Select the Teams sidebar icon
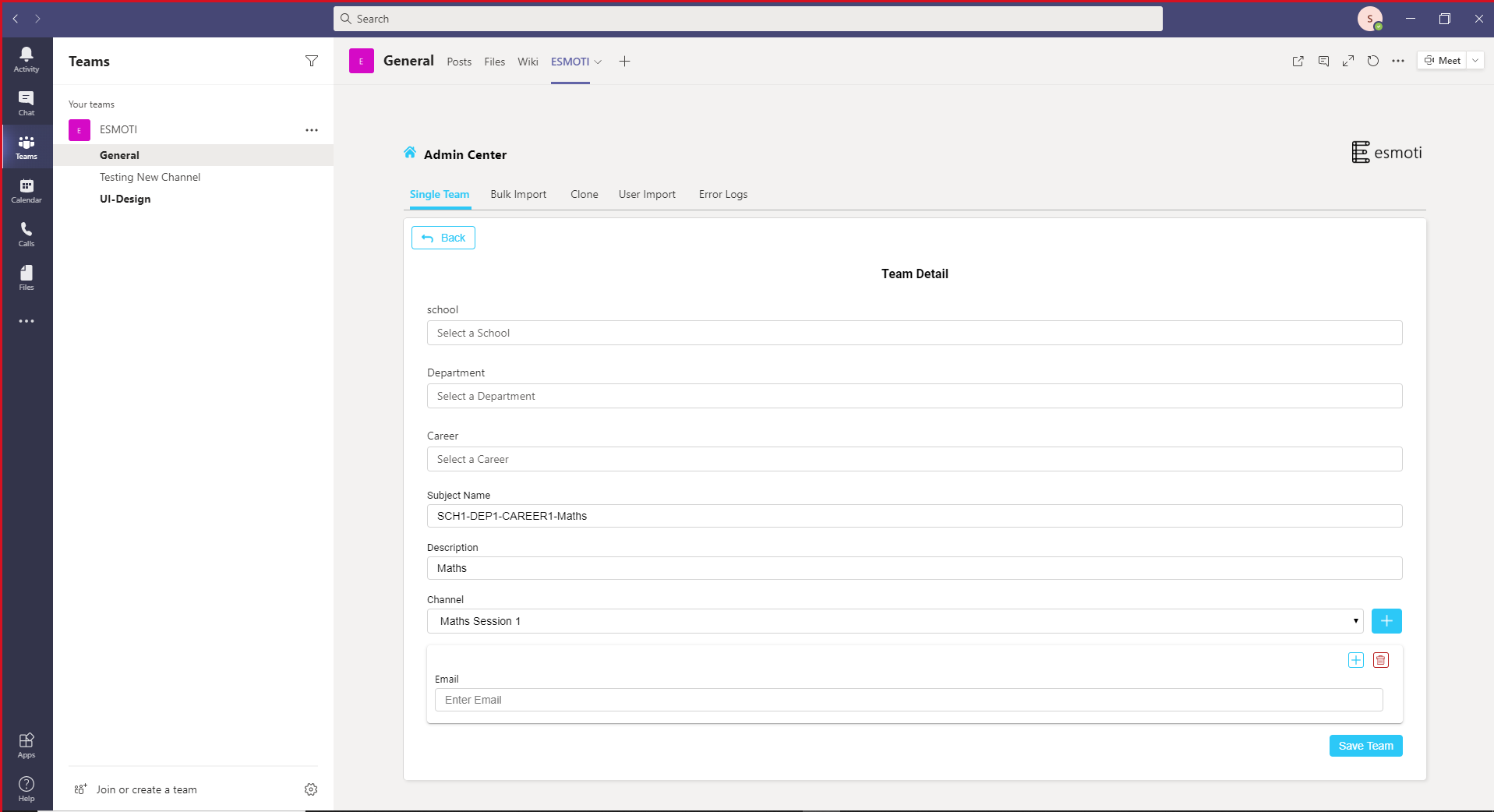This screenshot has height=812, width=1494. click(26, 147)
